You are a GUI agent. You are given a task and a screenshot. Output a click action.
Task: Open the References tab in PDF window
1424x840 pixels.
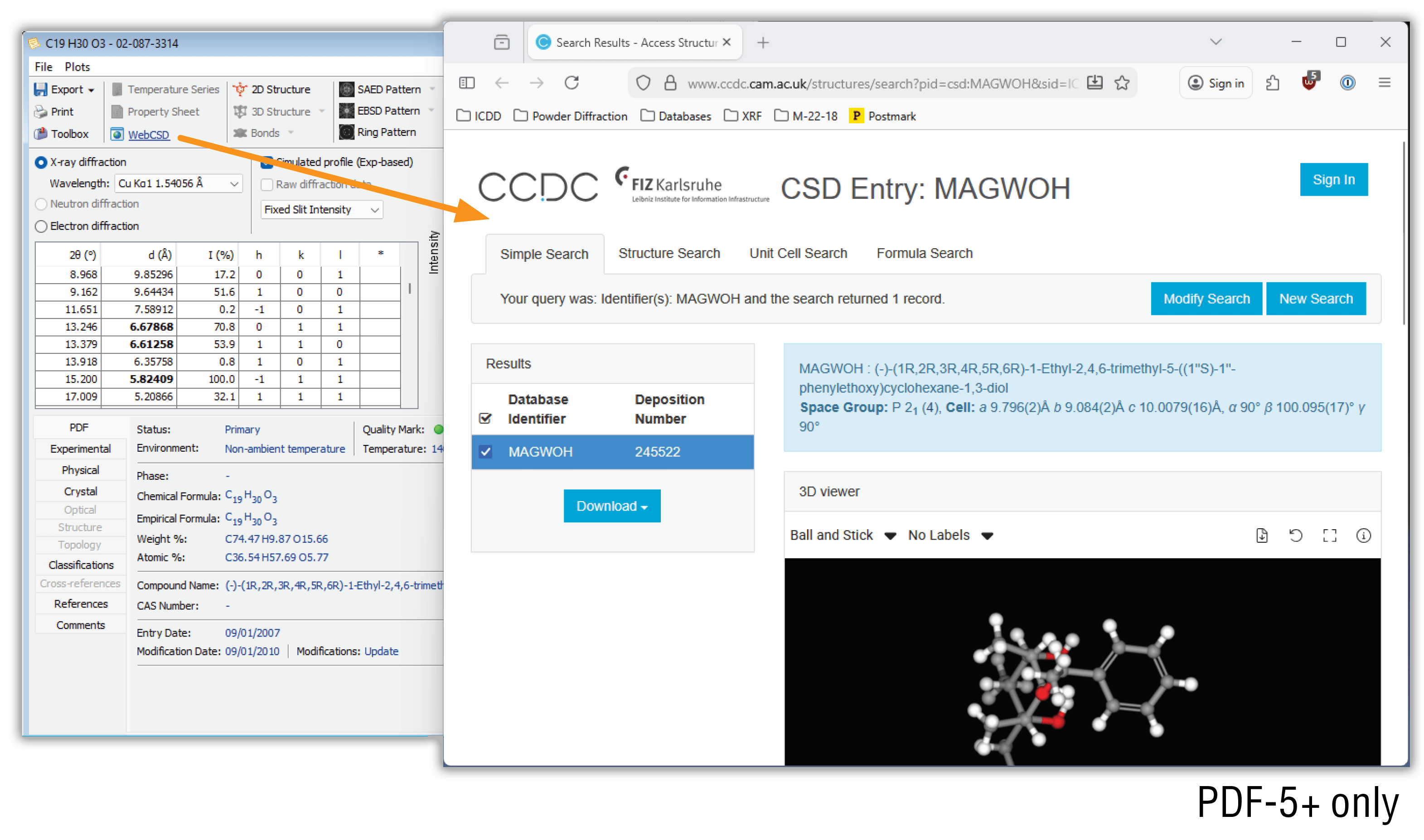tap(80, 603)
